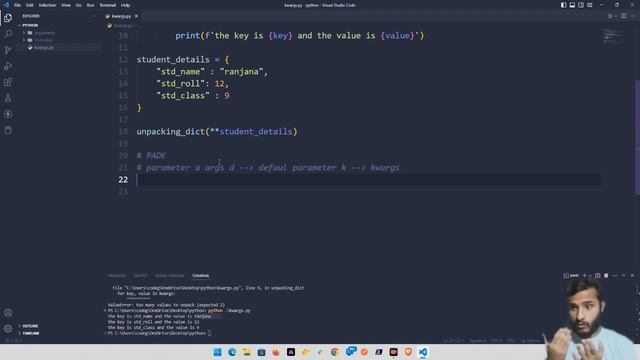Switch to the DEBUG CONSOLE panel tab
The height and width of the screenshot is (360, 640).
(169, 276)
